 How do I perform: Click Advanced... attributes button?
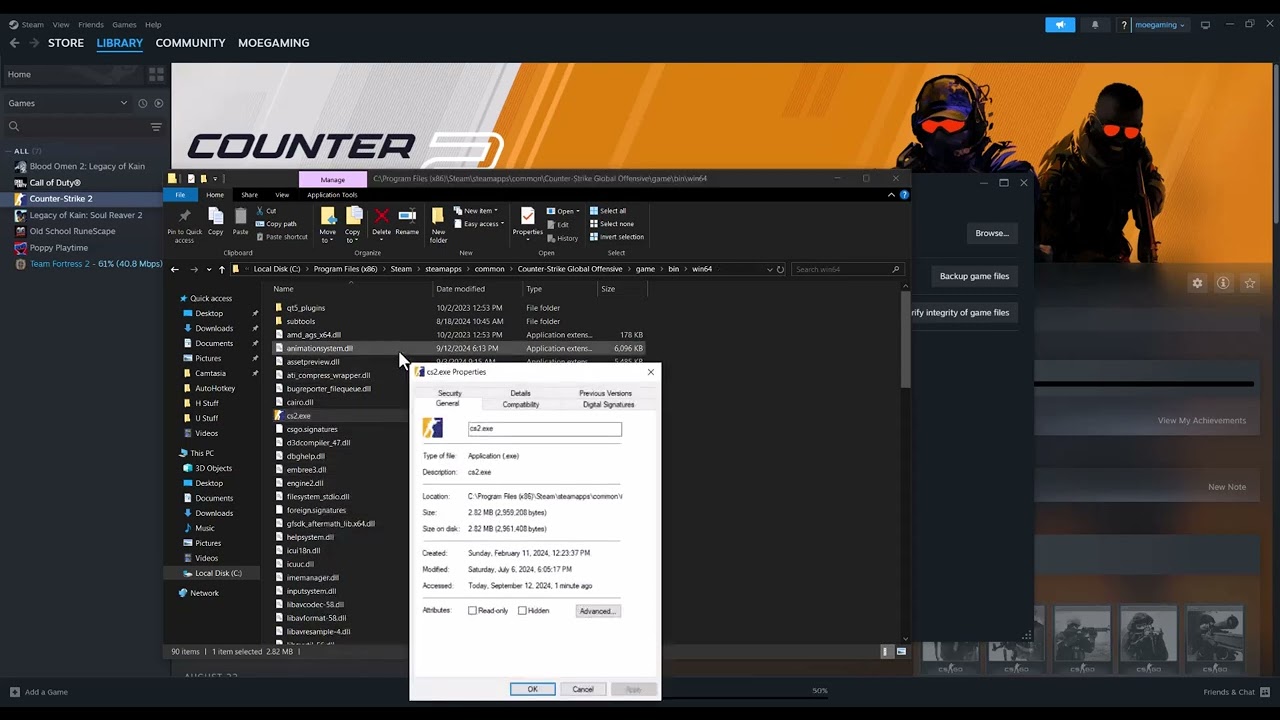tap(598, 611)
